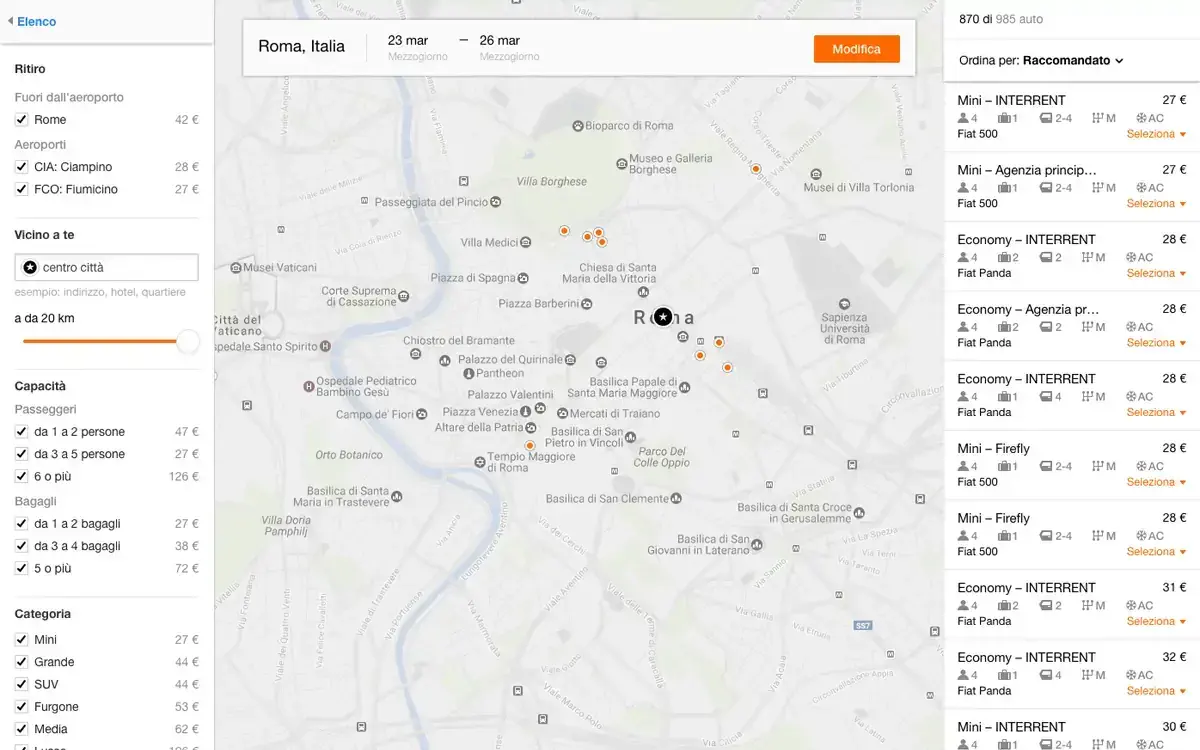Click the orange Modifica button

click(x=857, y=49)
